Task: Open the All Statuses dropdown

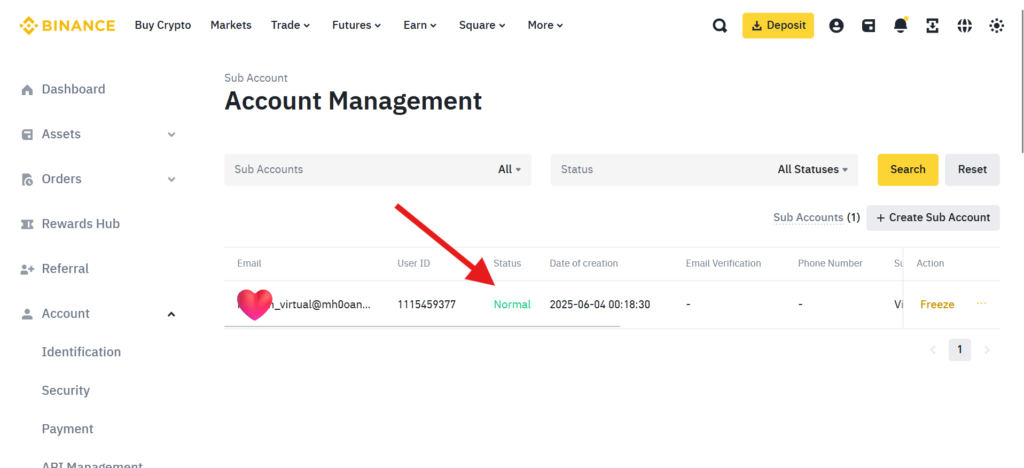Action: point(812,169)
